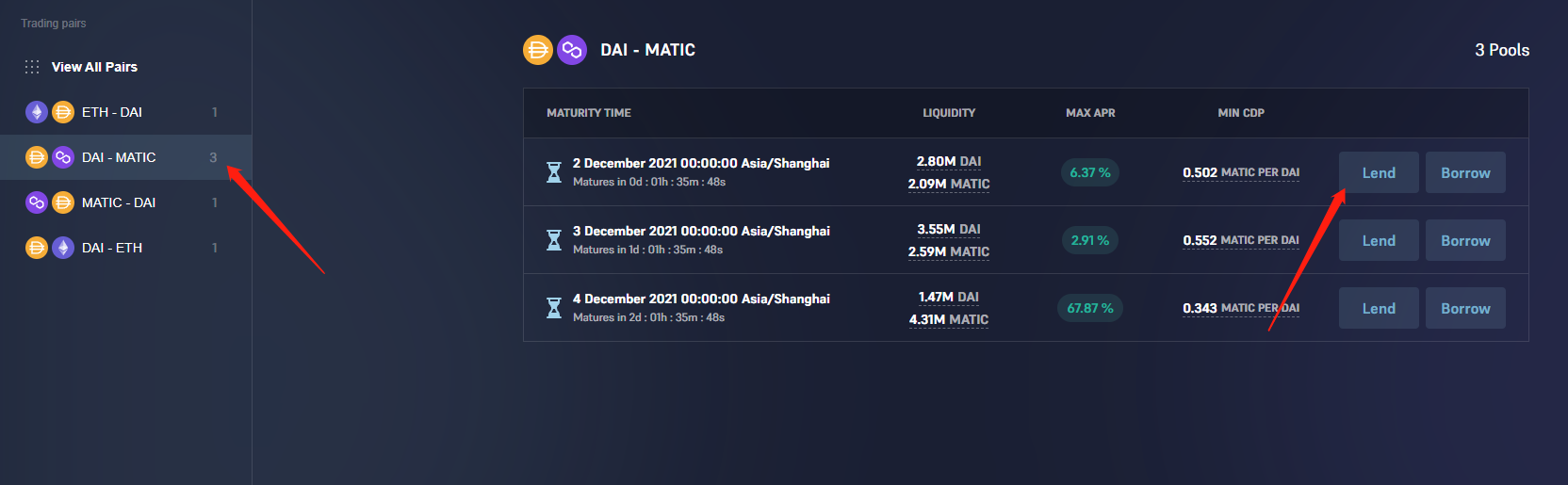
Task: Select the DAI - MATIC trading pair
Action: [x=125, y=157]
